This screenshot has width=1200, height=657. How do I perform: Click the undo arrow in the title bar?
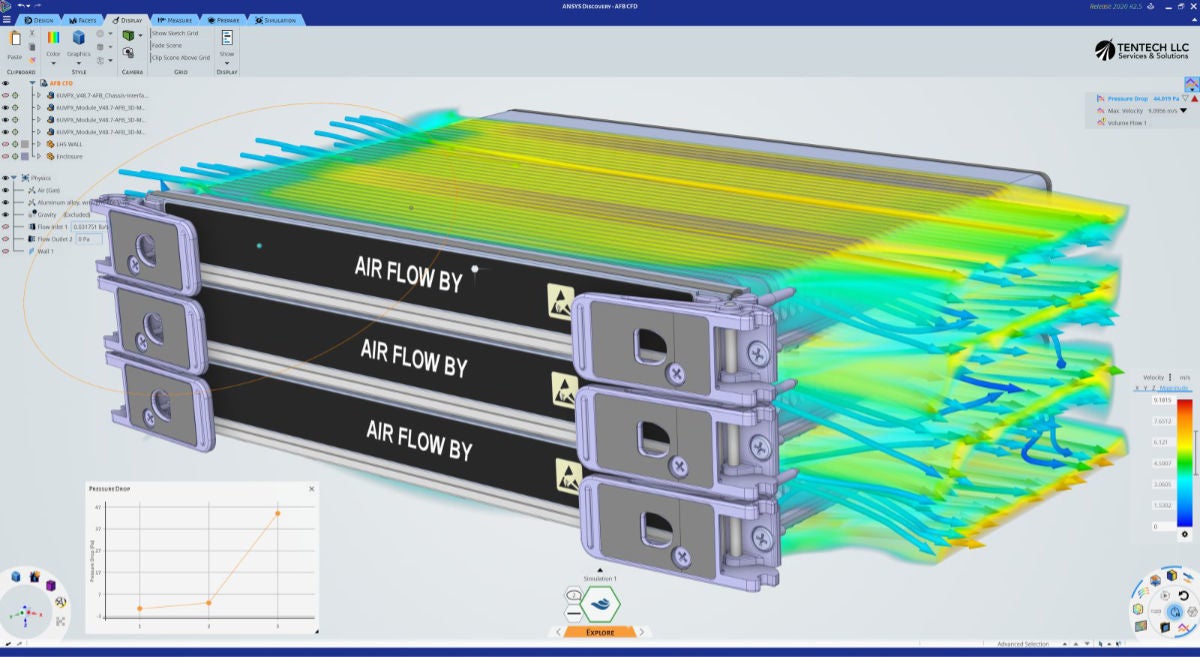(x=21, y=6)
